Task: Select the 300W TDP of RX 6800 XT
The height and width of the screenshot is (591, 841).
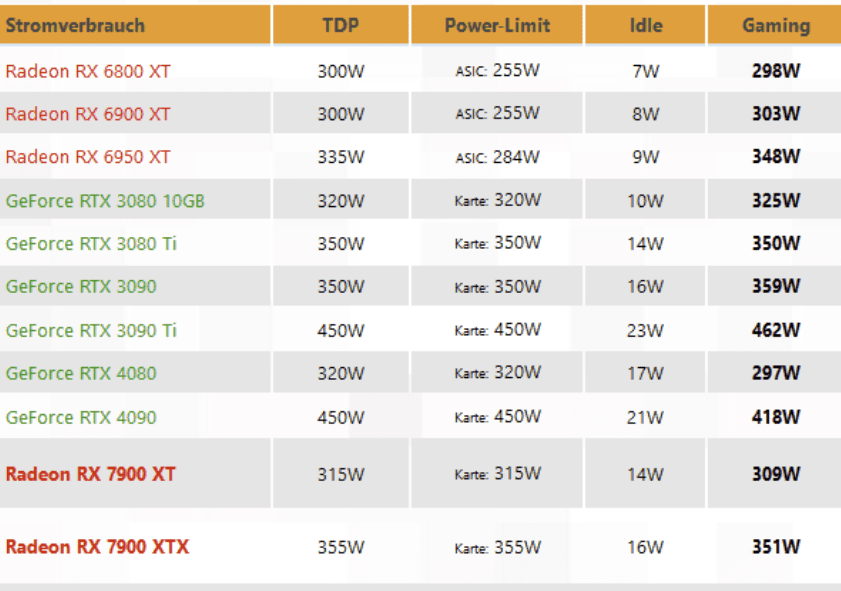Action: coord(341,71)
